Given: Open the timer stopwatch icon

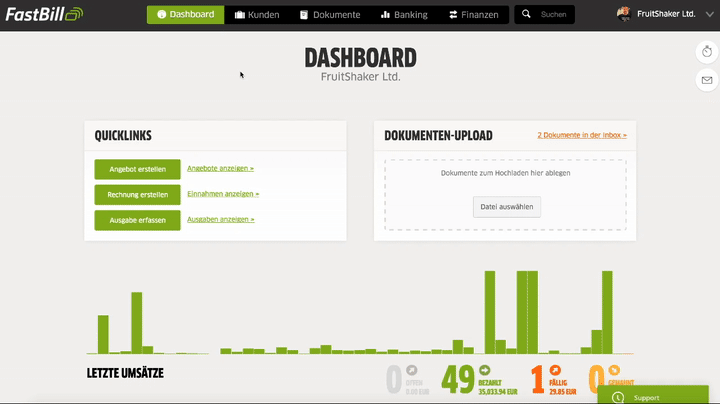Looking at the screenshot, I should click(706, 51).
